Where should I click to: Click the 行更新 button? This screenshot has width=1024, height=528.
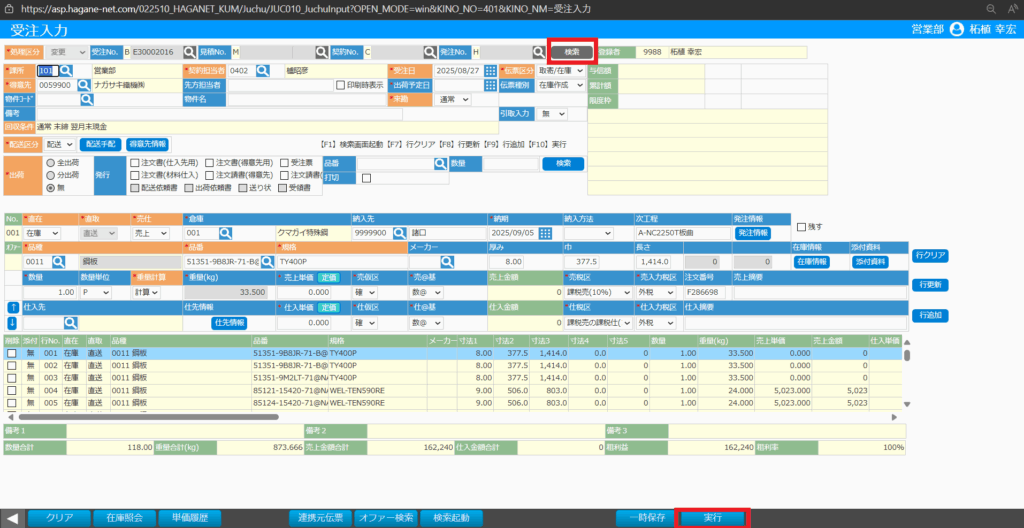coord(930,286)
